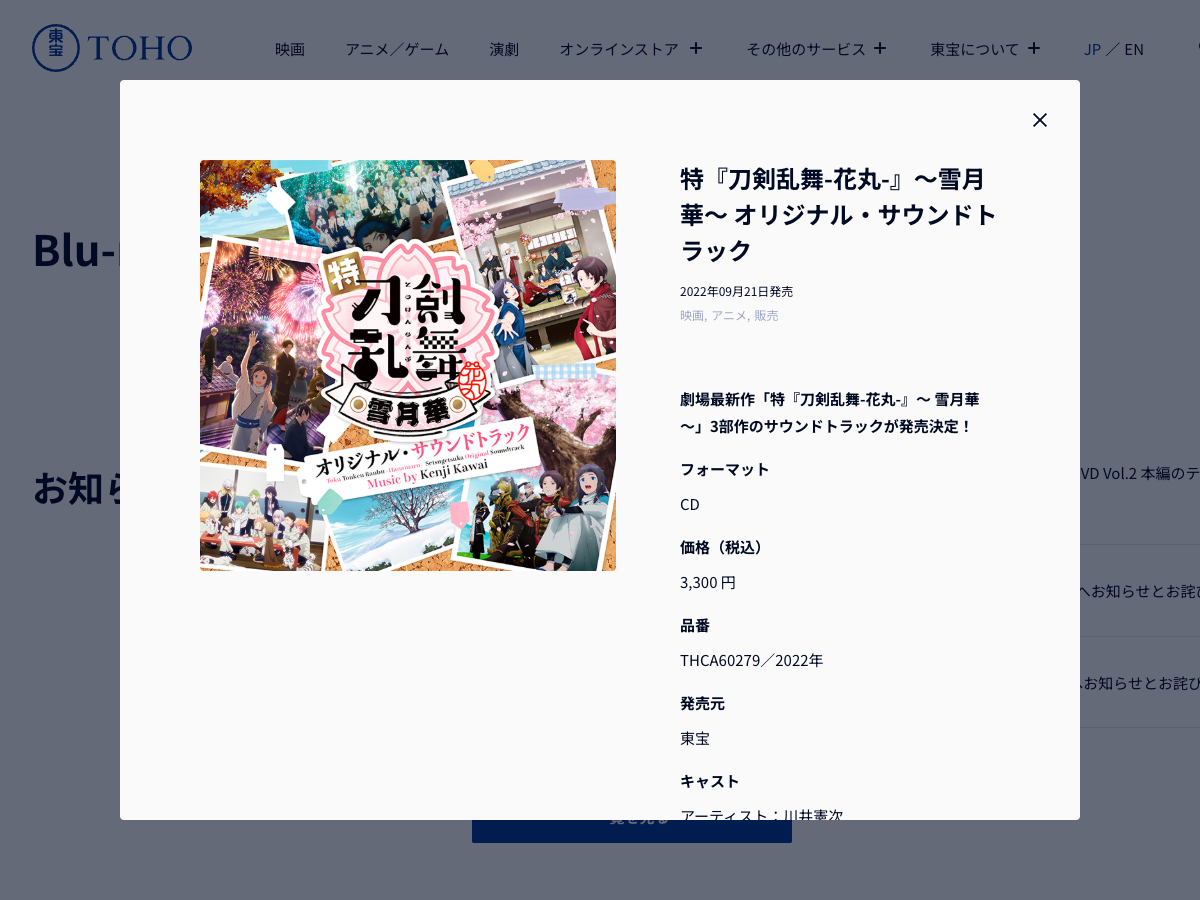Image resolution: width=1200 pixels, height=900 pixels.
Task: Expand the オンラインストア menu
Action: [x=631, y=49]
